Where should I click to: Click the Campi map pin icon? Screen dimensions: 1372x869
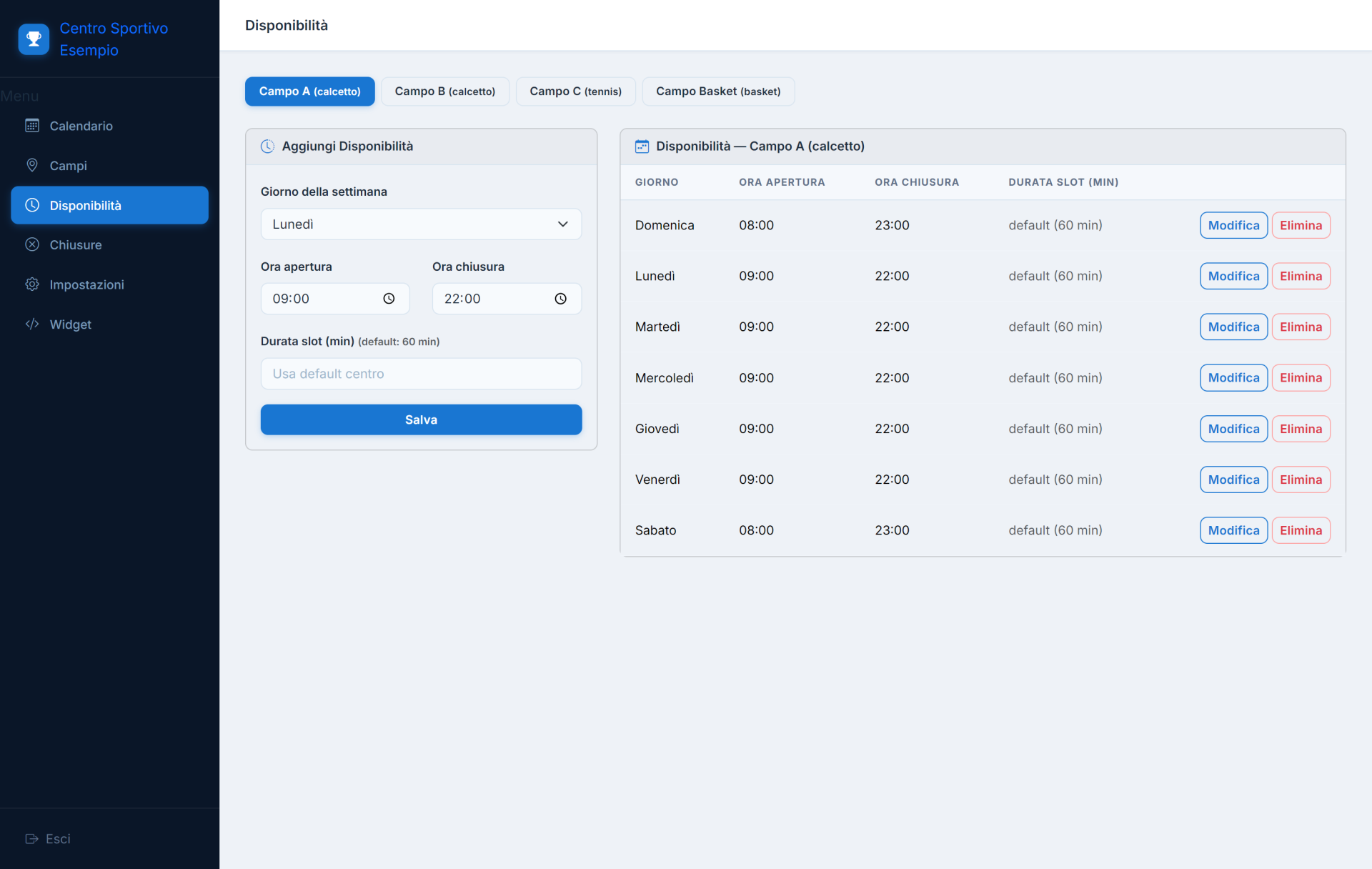coord(32,165)
